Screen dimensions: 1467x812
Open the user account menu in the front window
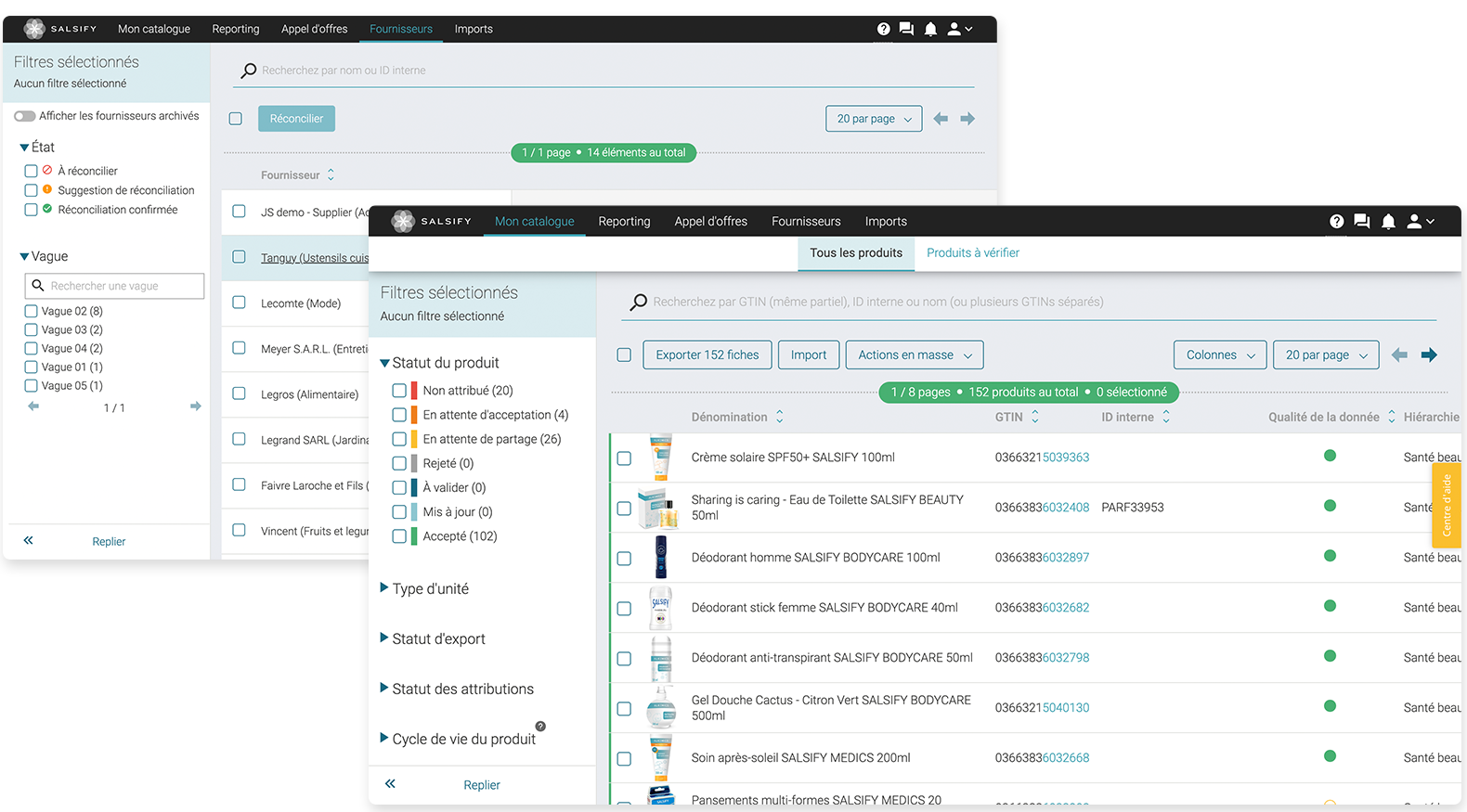(1421, 221)
